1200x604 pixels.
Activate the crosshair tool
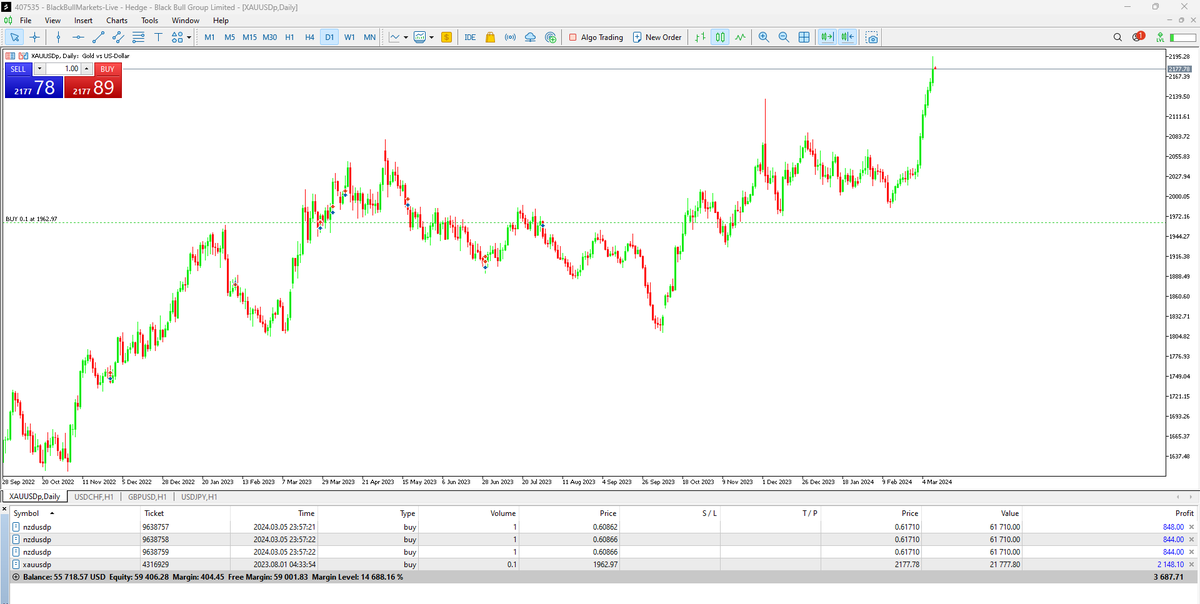(x=35, y=37)
